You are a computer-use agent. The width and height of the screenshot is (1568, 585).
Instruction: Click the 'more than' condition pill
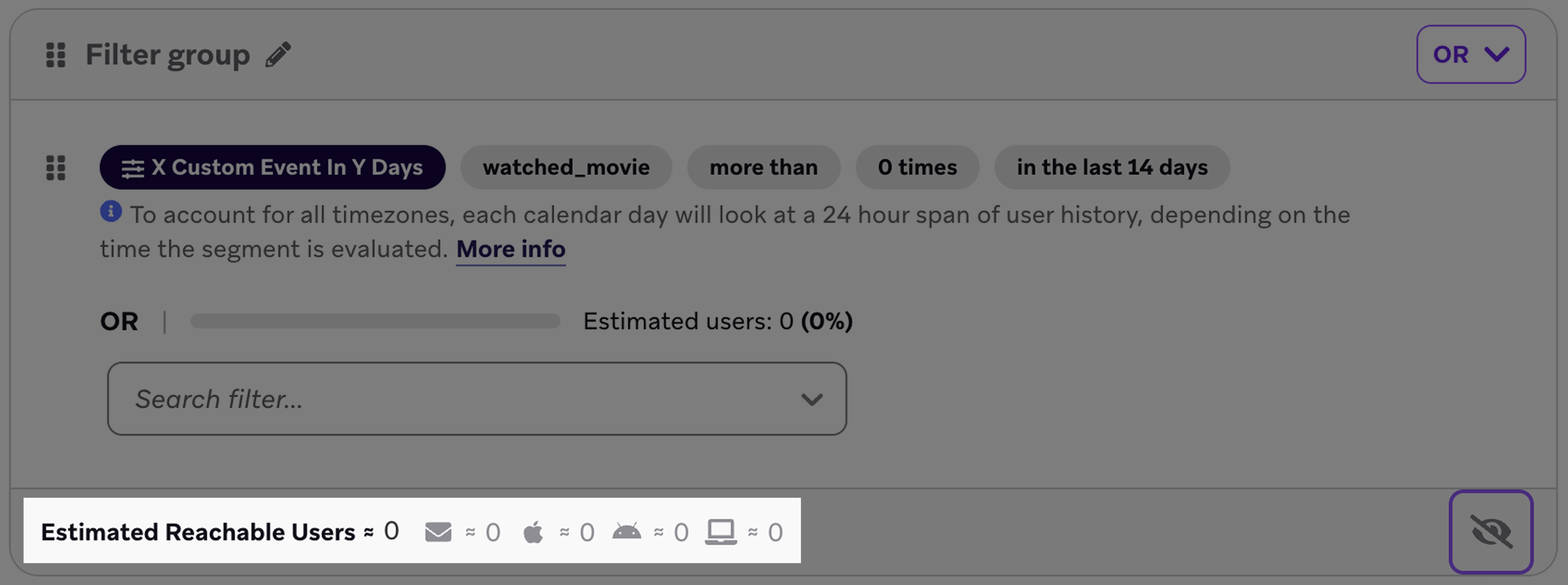pyautogui.click(x=763, y=167)
